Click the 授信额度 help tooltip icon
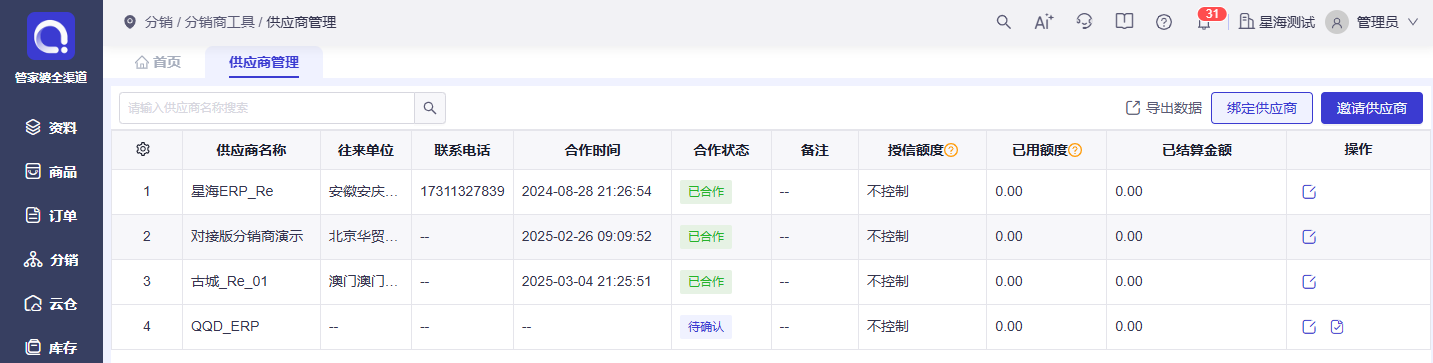 pyautogui.click(x=951, y=150)
